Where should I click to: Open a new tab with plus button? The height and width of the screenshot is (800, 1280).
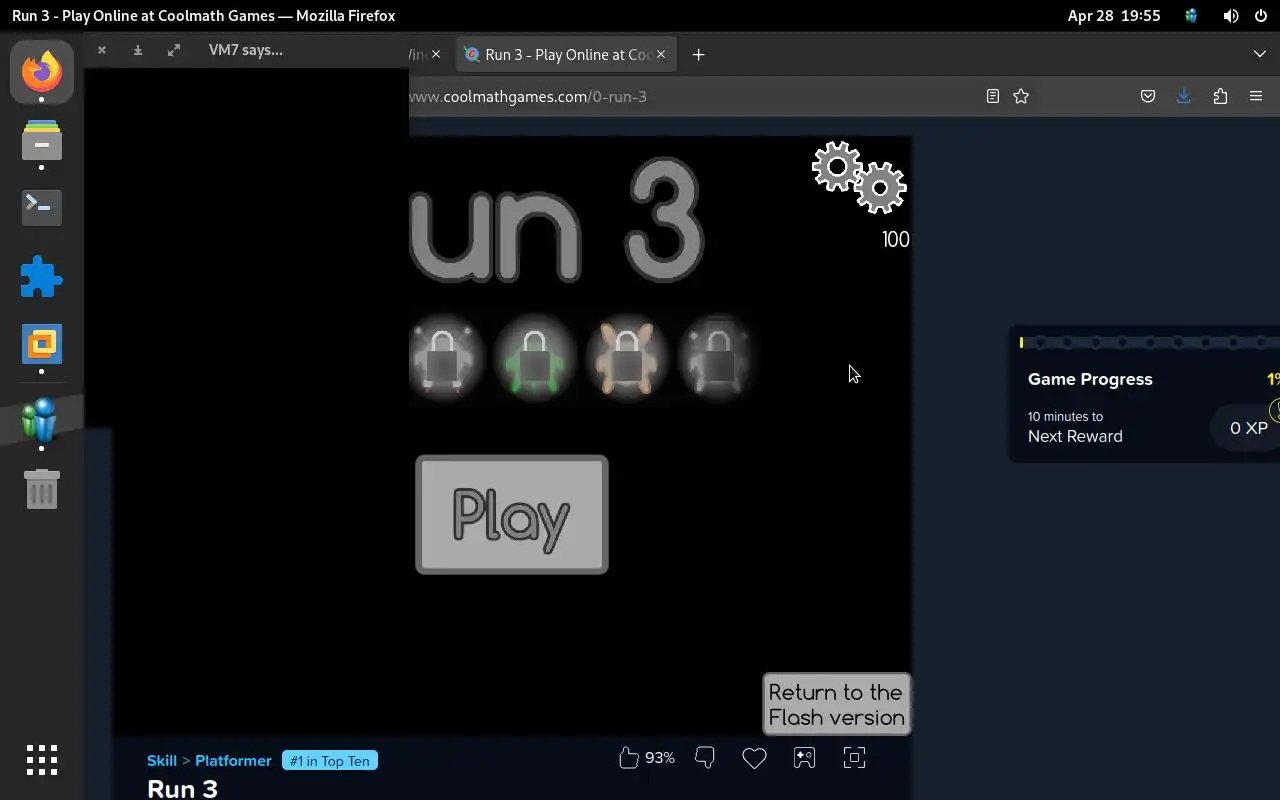698,54
